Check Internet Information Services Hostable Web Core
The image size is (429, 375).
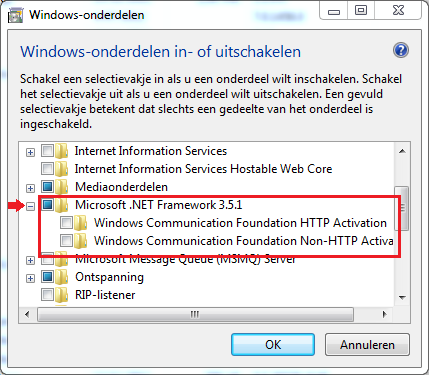tap(47, 169)
